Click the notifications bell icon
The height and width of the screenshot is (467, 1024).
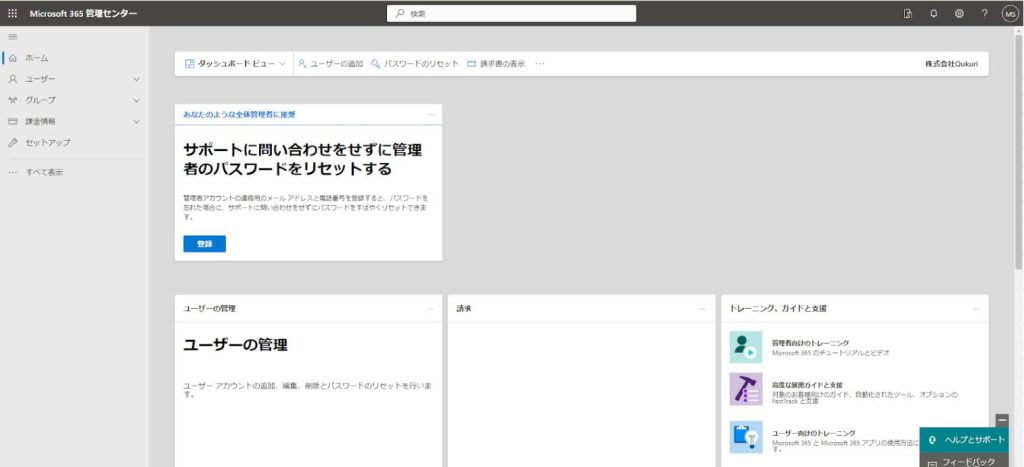point(934,13)
